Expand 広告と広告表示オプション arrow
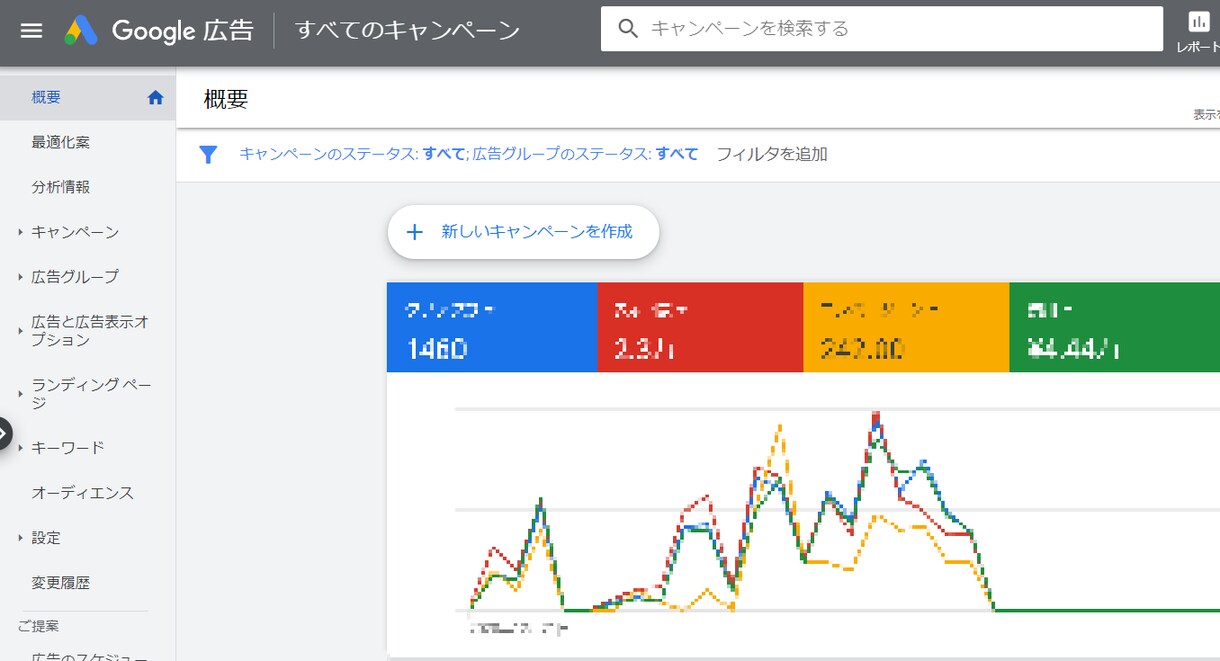 coord(20,331)
